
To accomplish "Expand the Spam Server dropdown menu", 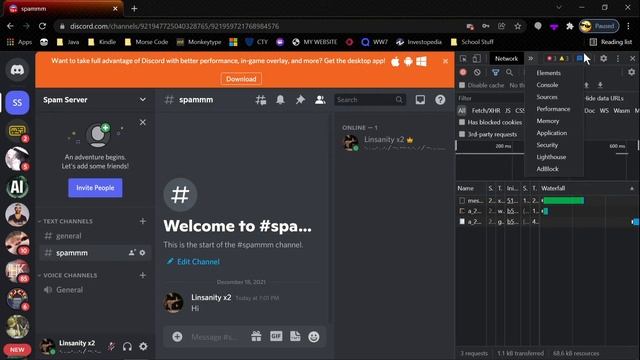I will [142, 100].
